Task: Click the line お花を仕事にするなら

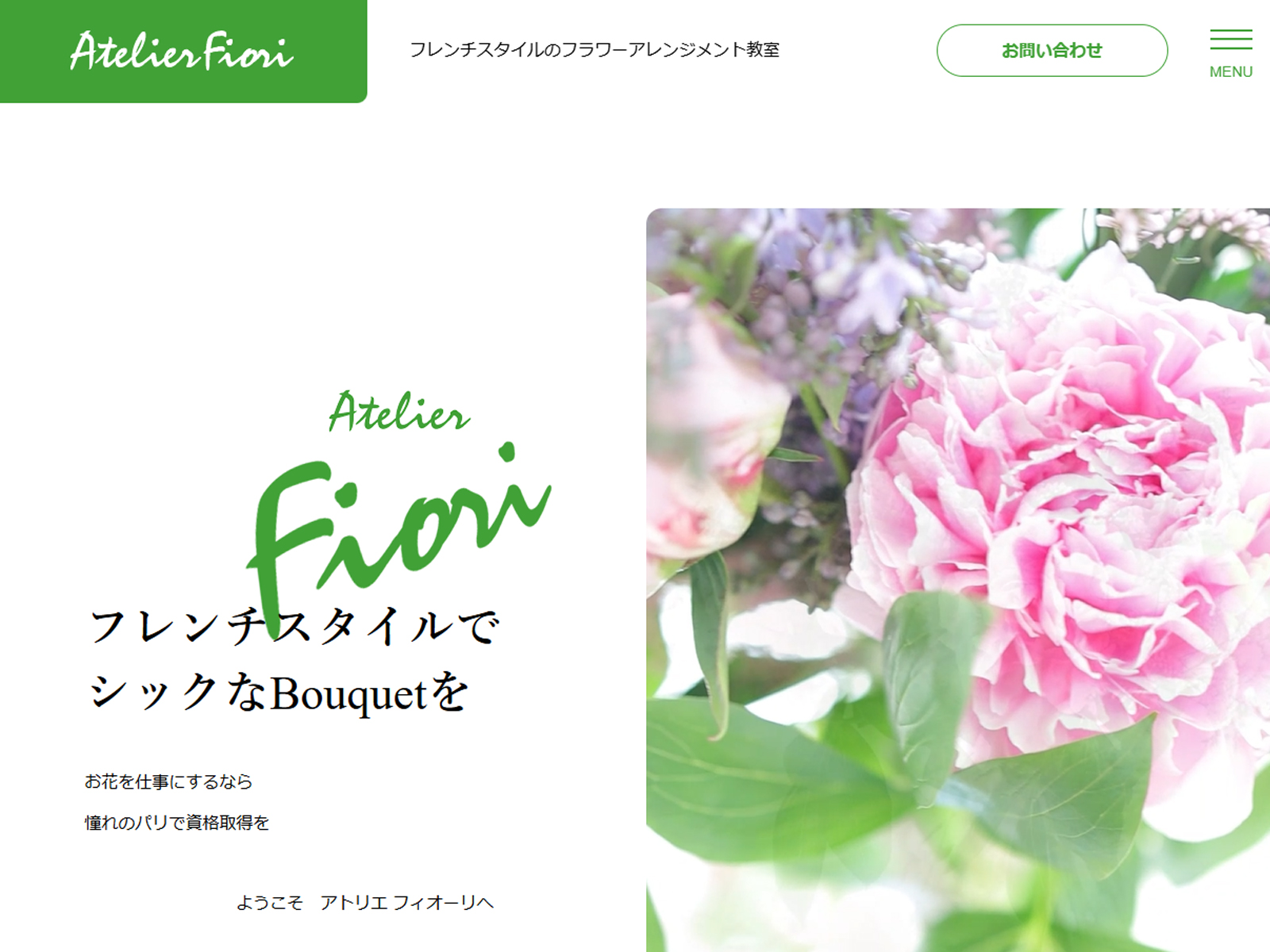Action: pos(168,781)
